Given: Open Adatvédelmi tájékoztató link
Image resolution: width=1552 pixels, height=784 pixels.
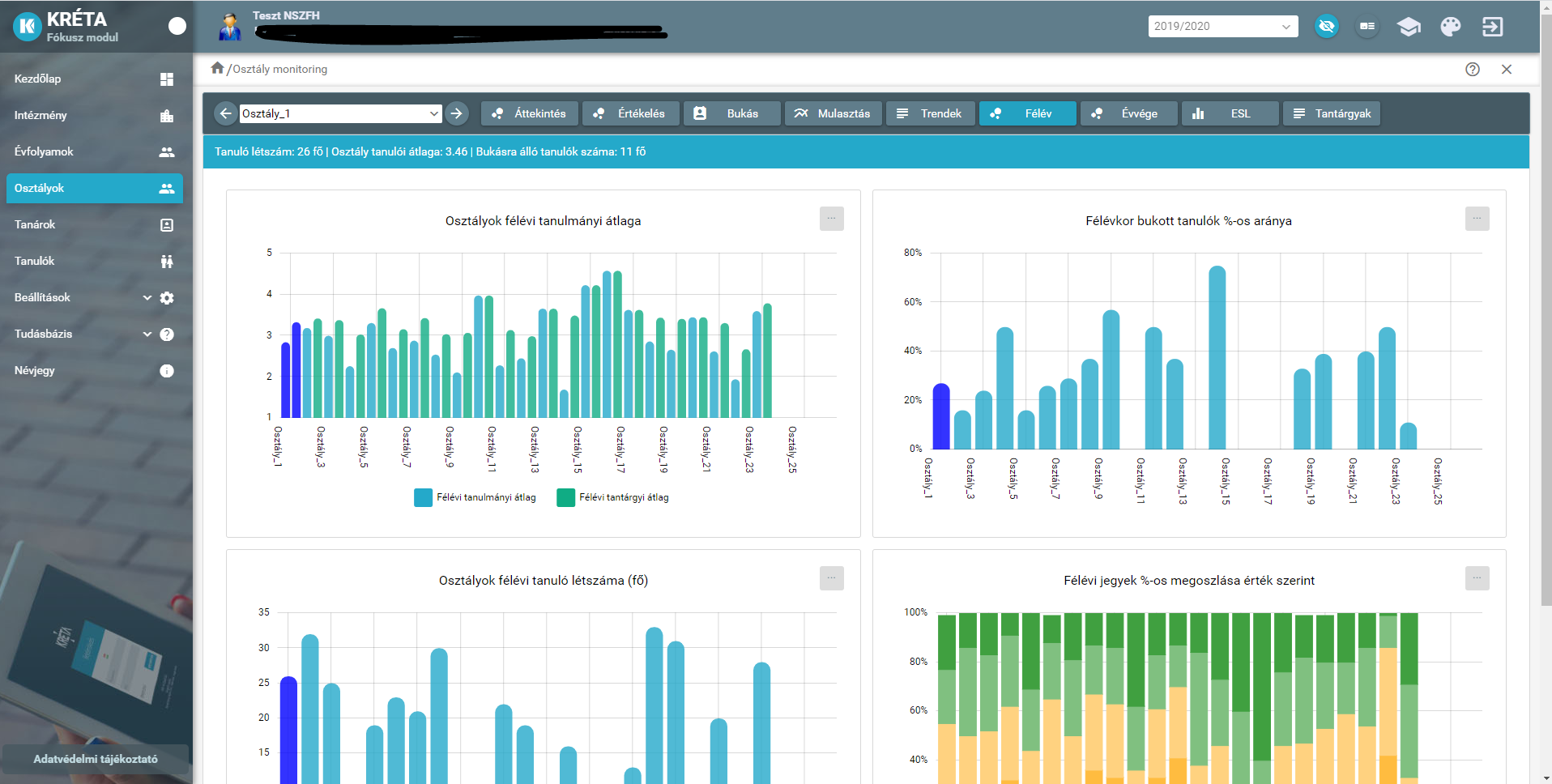Looking at the screenshot, I should tap(96, 759).
